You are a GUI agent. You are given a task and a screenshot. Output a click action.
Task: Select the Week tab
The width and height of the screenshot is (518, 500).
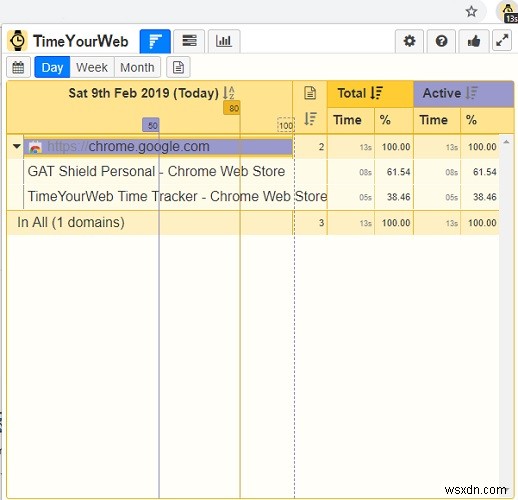click(x=92, y=67)
